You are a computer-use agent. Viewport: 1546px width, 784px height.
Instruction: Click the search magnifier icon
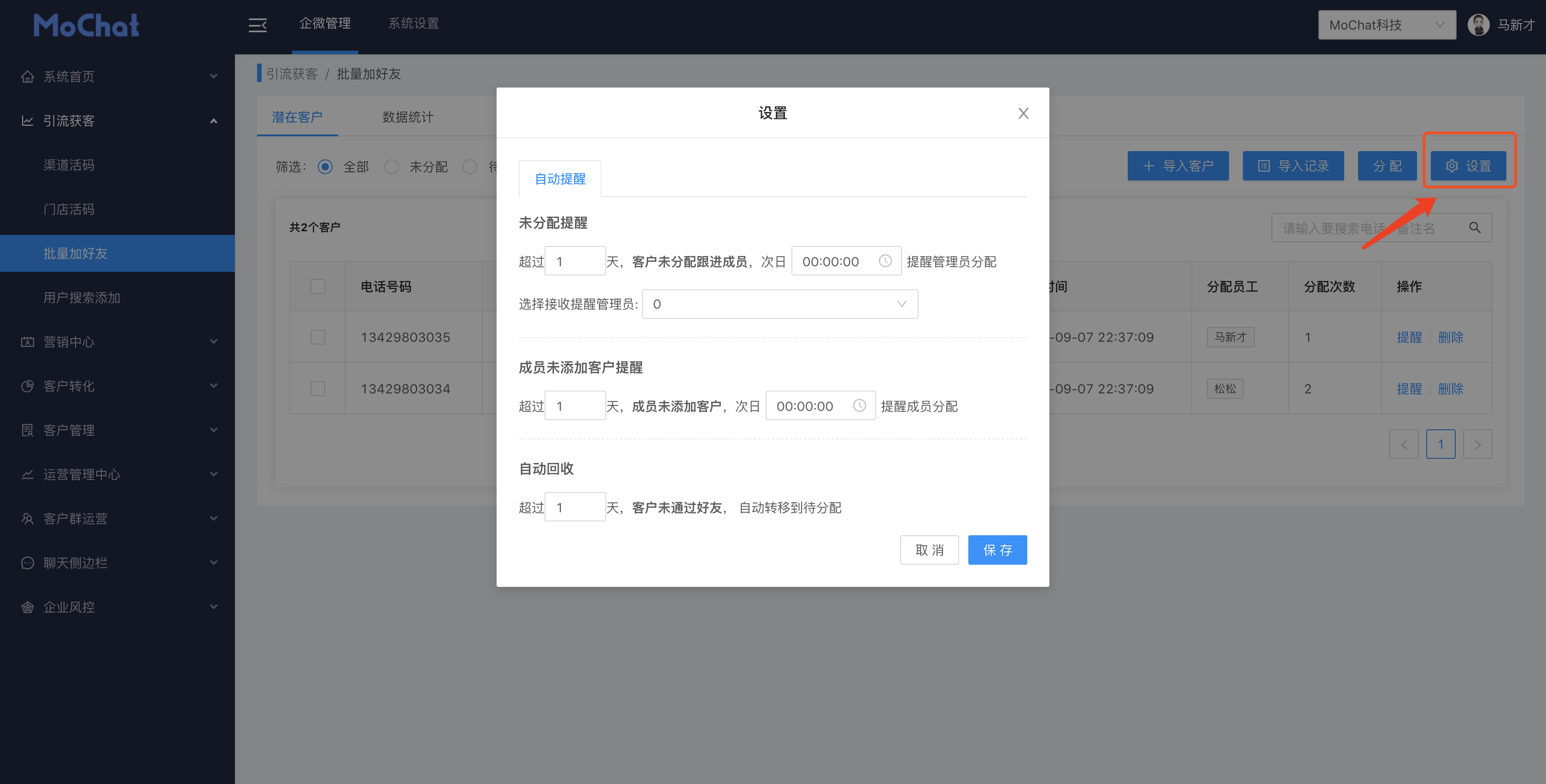[x=1474, y=228]
